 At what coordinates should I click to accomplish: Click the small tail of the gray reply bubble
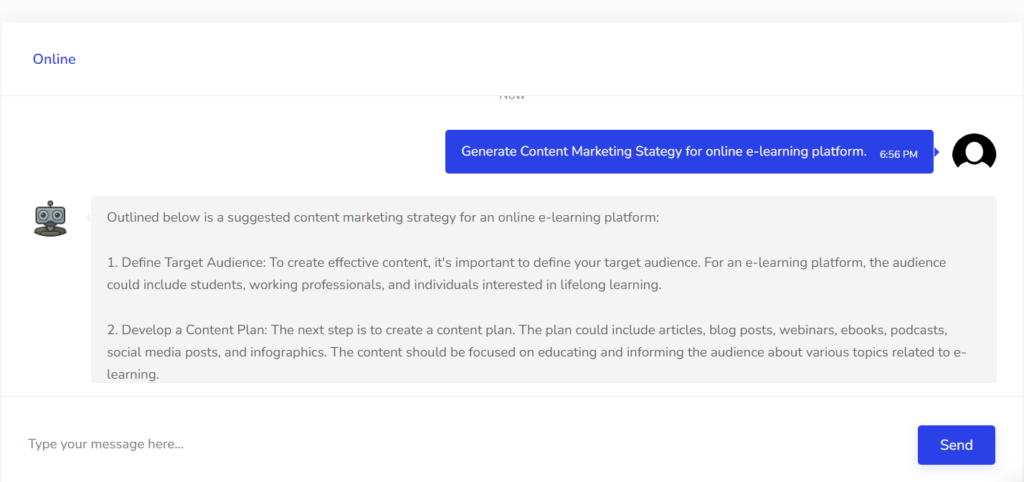pos(88,217)
